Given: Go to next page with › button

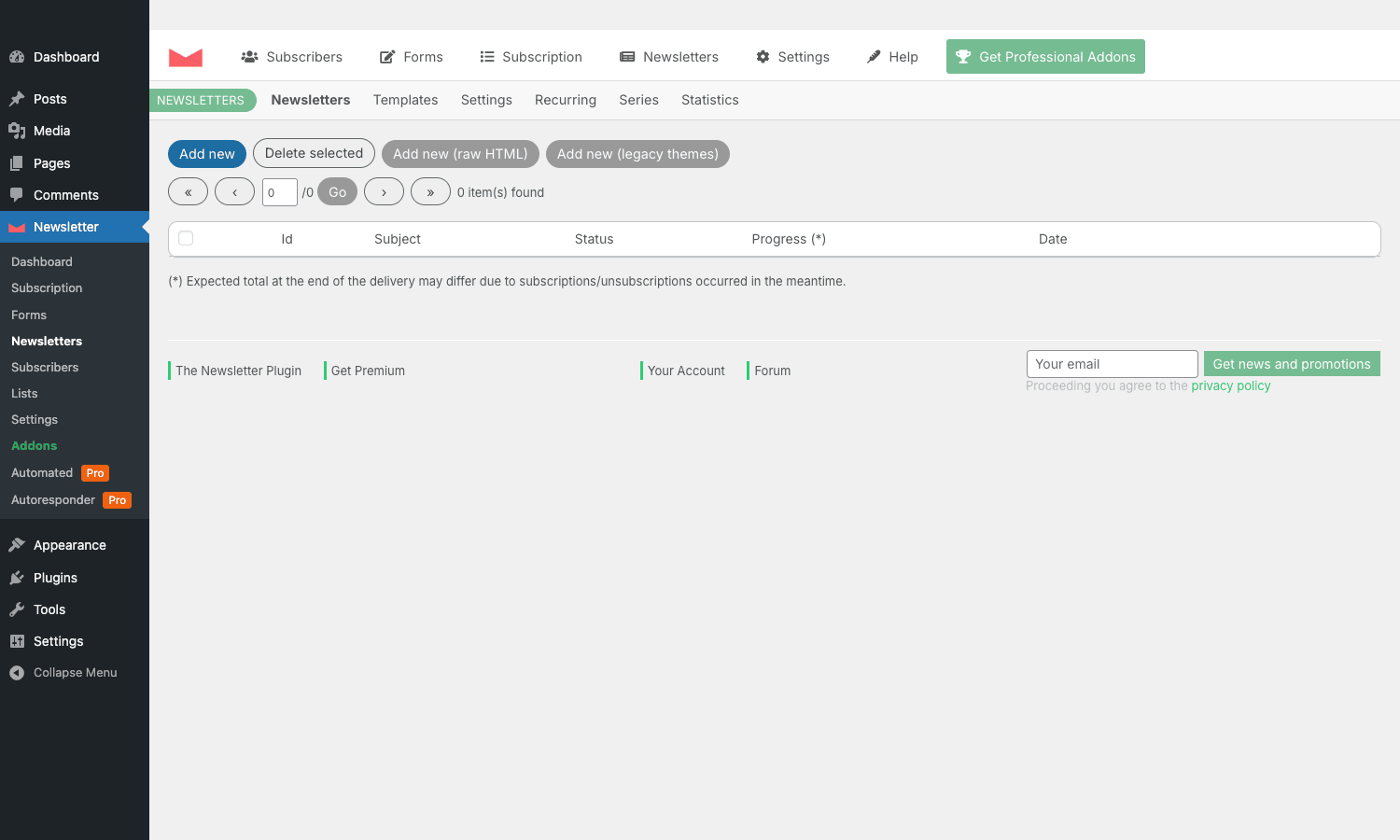Looking at the screenshot, I should click(384, 191).
